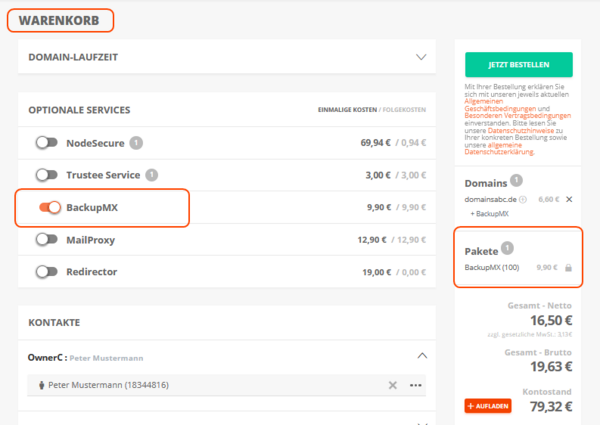The image size is (600, 425).
Task: Open the Trustee Service info badge
Action: click(x=152, y=175)
